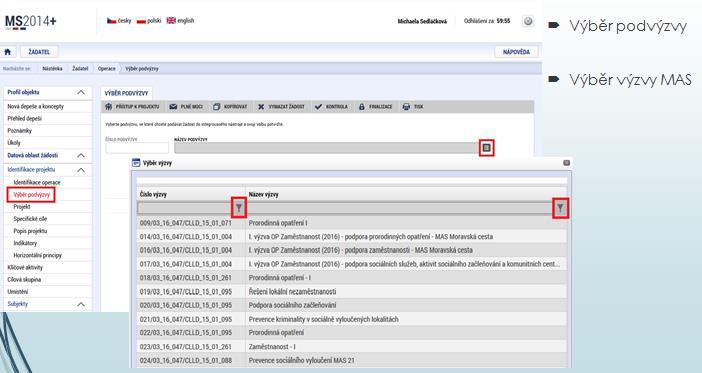Image resolution: width=702 pixels, height=373 pixels.
Task: Select row 022/03_16_047/CLLD_15_01_095
Action: click(x=352, y=333)
